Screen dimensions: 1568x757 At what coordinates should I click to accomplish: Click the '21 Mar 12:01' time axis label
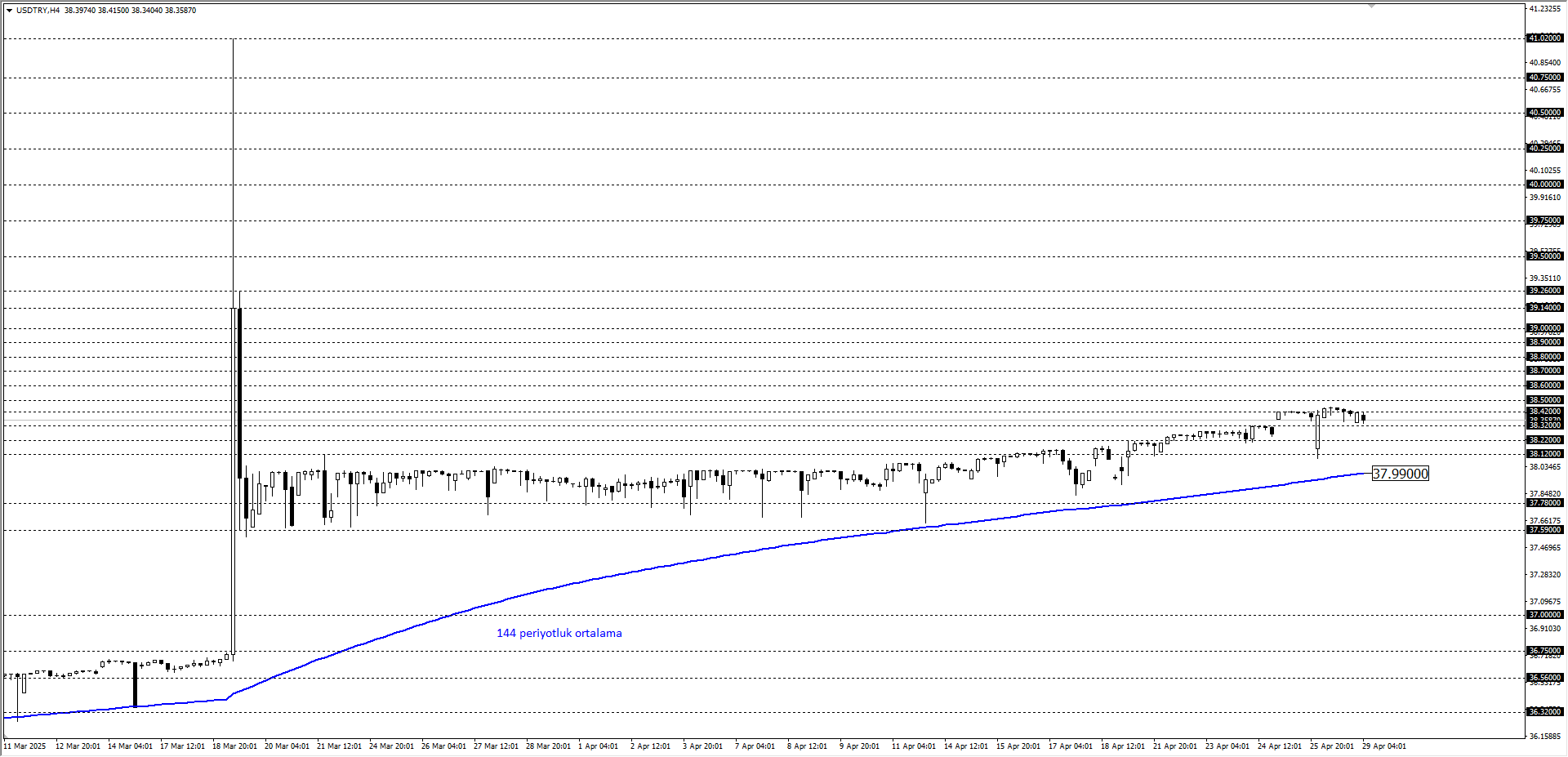[339, 746]
